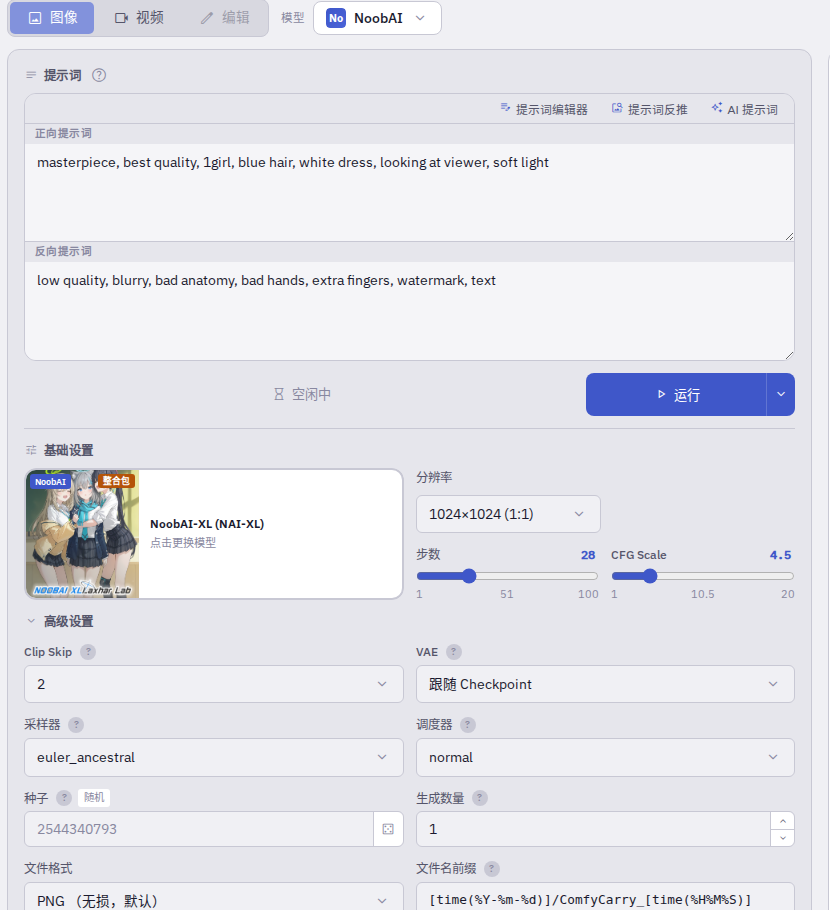830x910 pixels.
Task: Switch to the 视频 tab
Action: point(139,17)
